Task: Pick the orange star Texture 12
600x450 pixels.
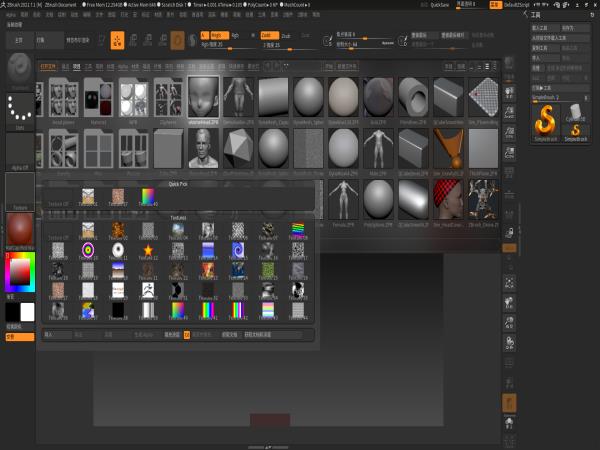Action: 148,251
